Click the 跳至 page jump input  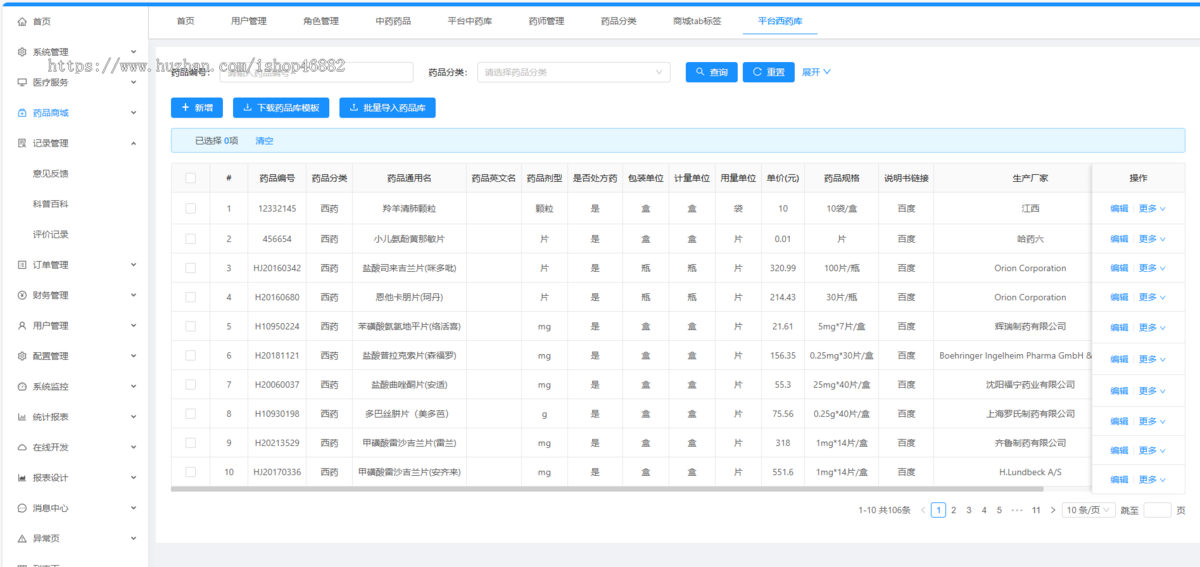(1157, 510)
